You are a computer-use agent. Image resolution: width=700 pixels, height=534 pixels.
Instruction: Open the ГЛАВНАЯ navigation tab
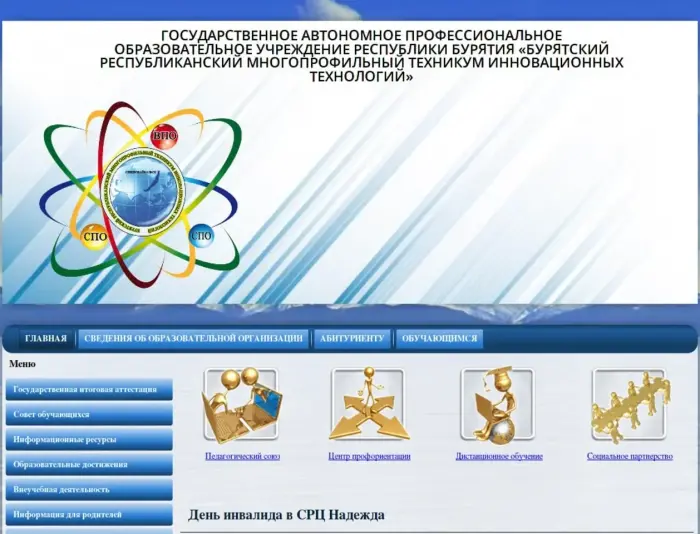(x=46, y=338)
